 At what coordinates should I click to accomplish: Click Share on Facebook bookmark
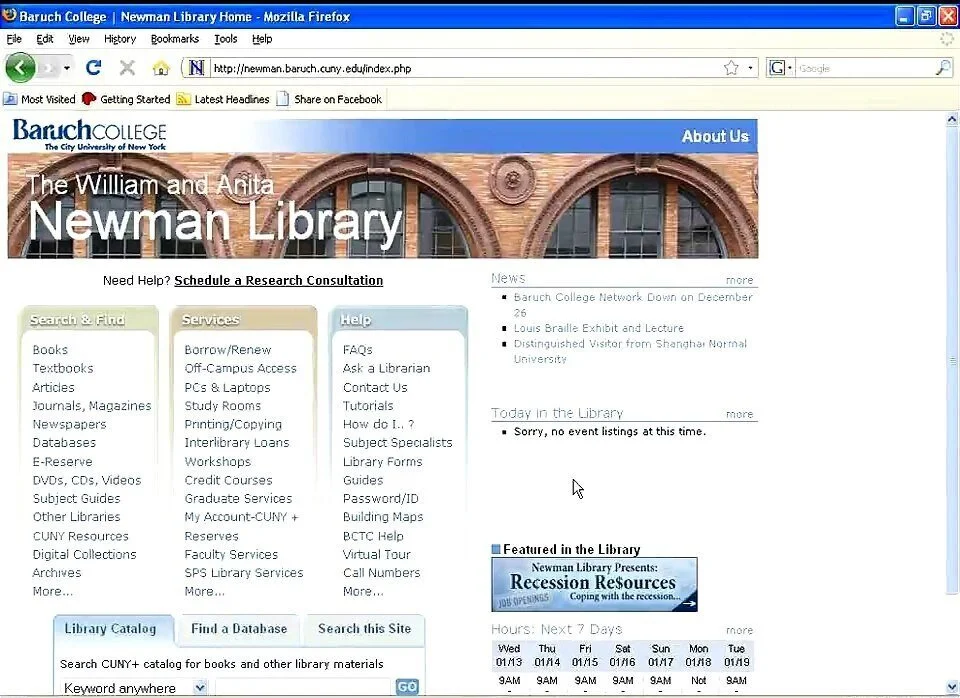[x=337, y=99]
